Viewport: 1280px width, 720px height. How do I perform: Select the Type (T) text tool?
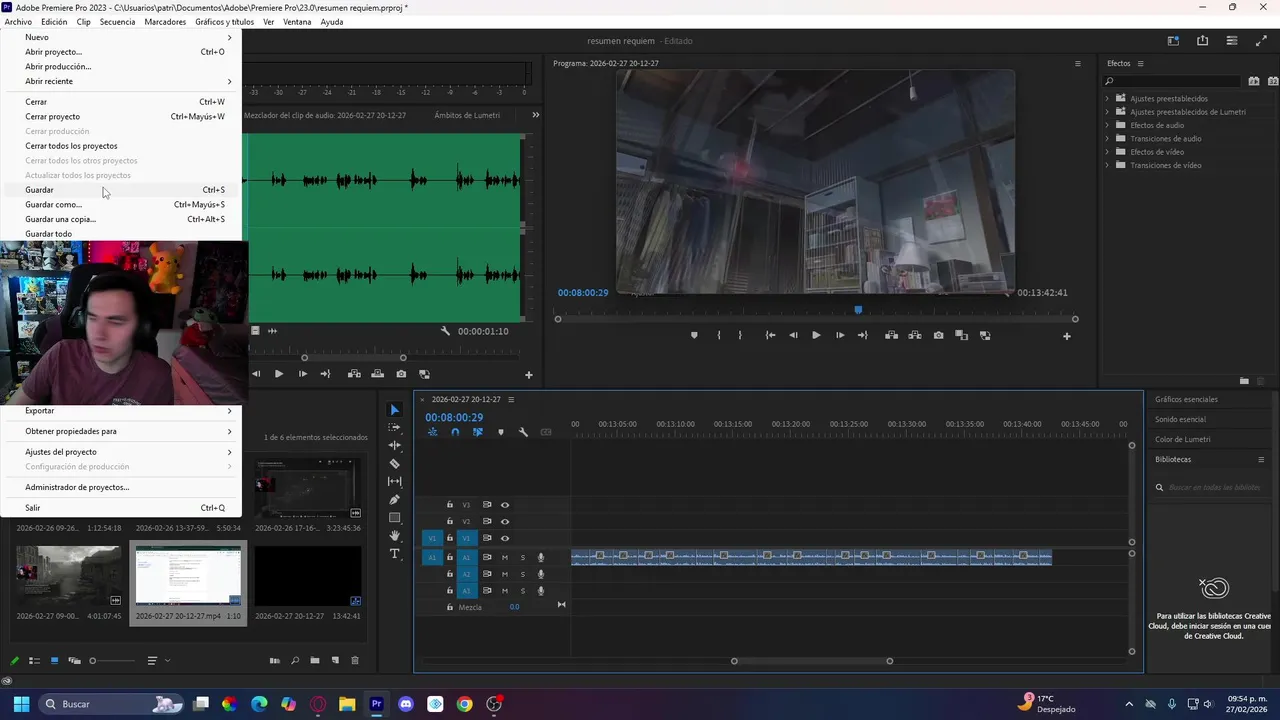click(x=394, y=554)
